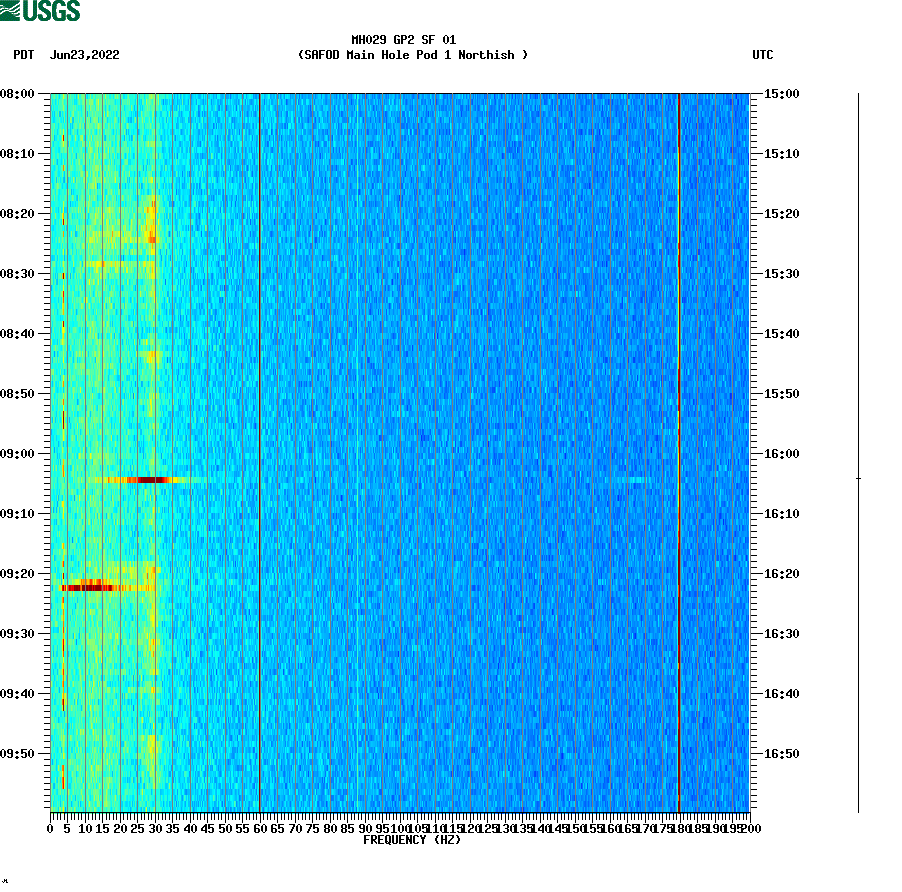This screenshot has height=892, width=902.
Task: Click the FREQUENCY (HZ) axis label
Action: click(412, 840)
